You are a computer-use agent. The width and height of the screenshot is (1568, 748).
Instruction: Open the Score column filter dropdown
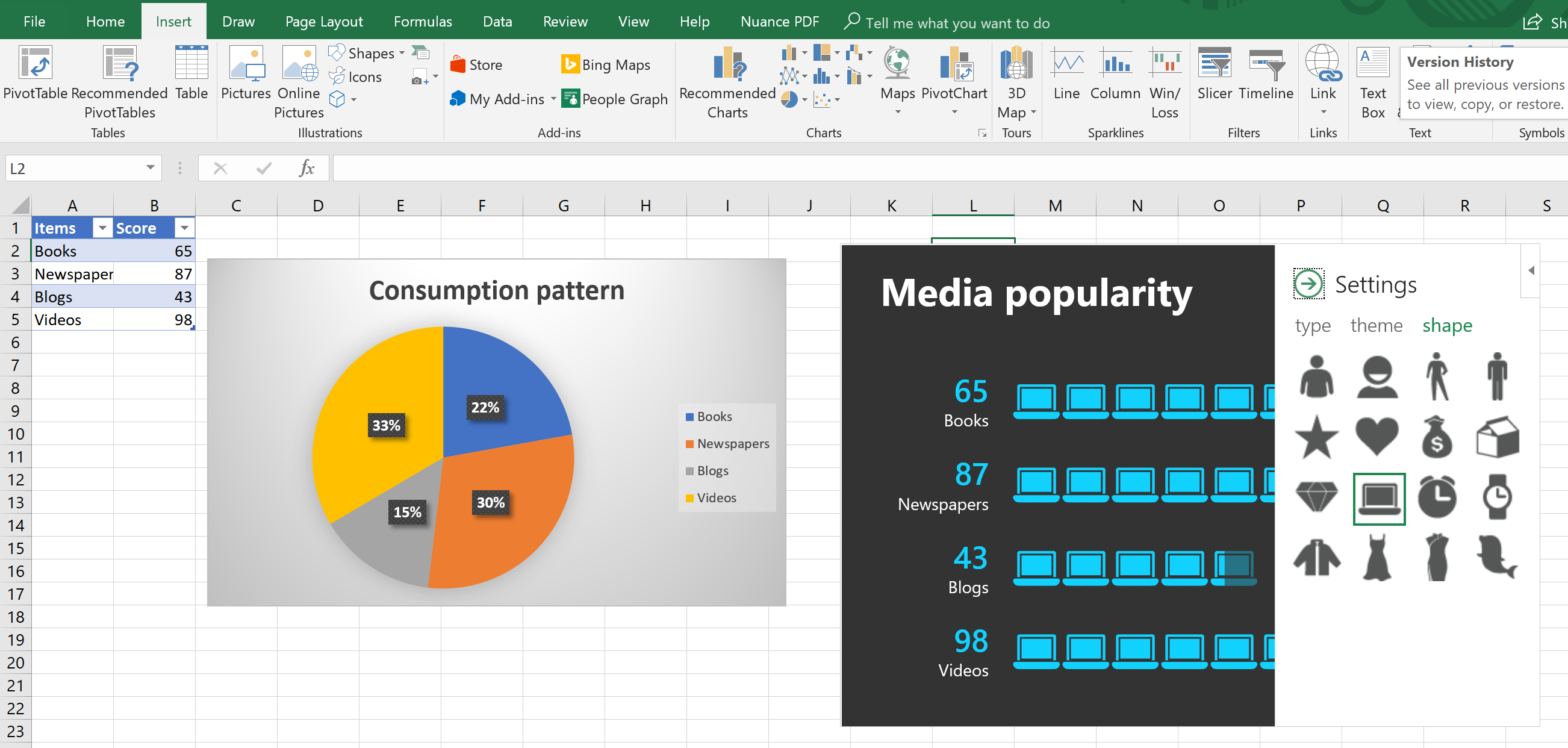tap(184, 228)
